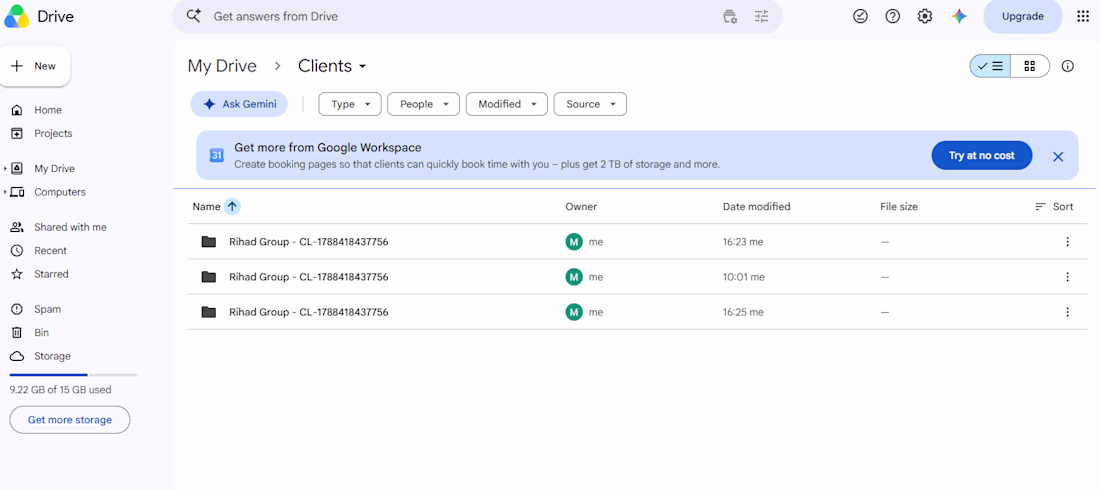Open the Sort options menu

tap(1054, 206)
